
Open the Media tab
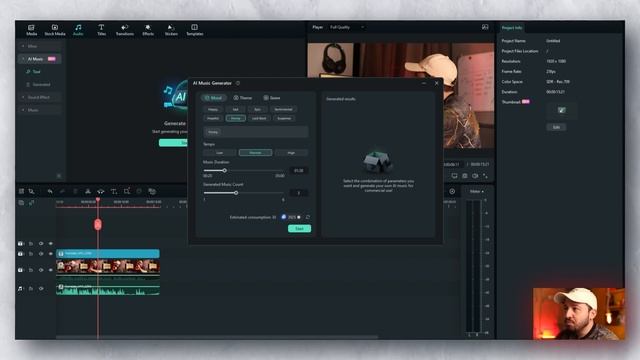(31, 30)
